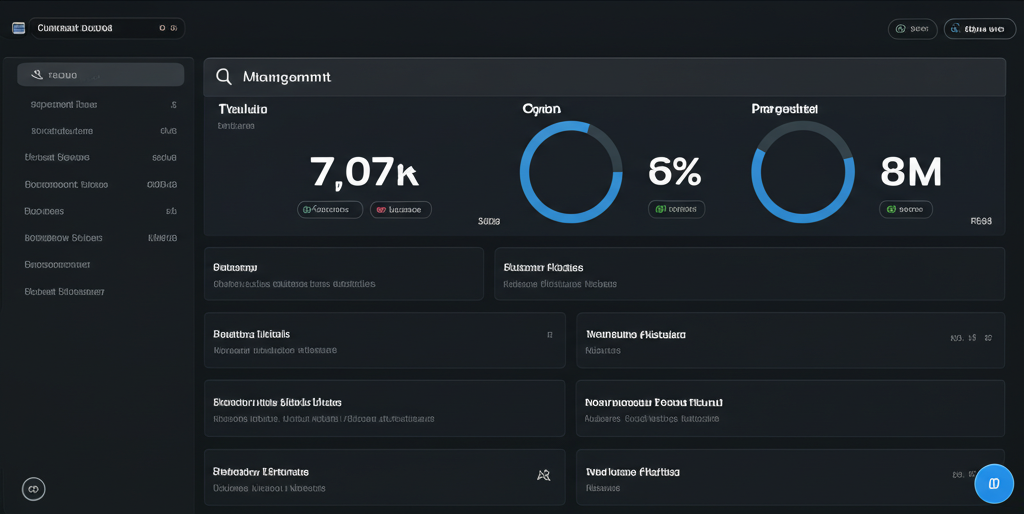
Task: Click the 'R688' label in the chart panel
Action: click(982, 221)
